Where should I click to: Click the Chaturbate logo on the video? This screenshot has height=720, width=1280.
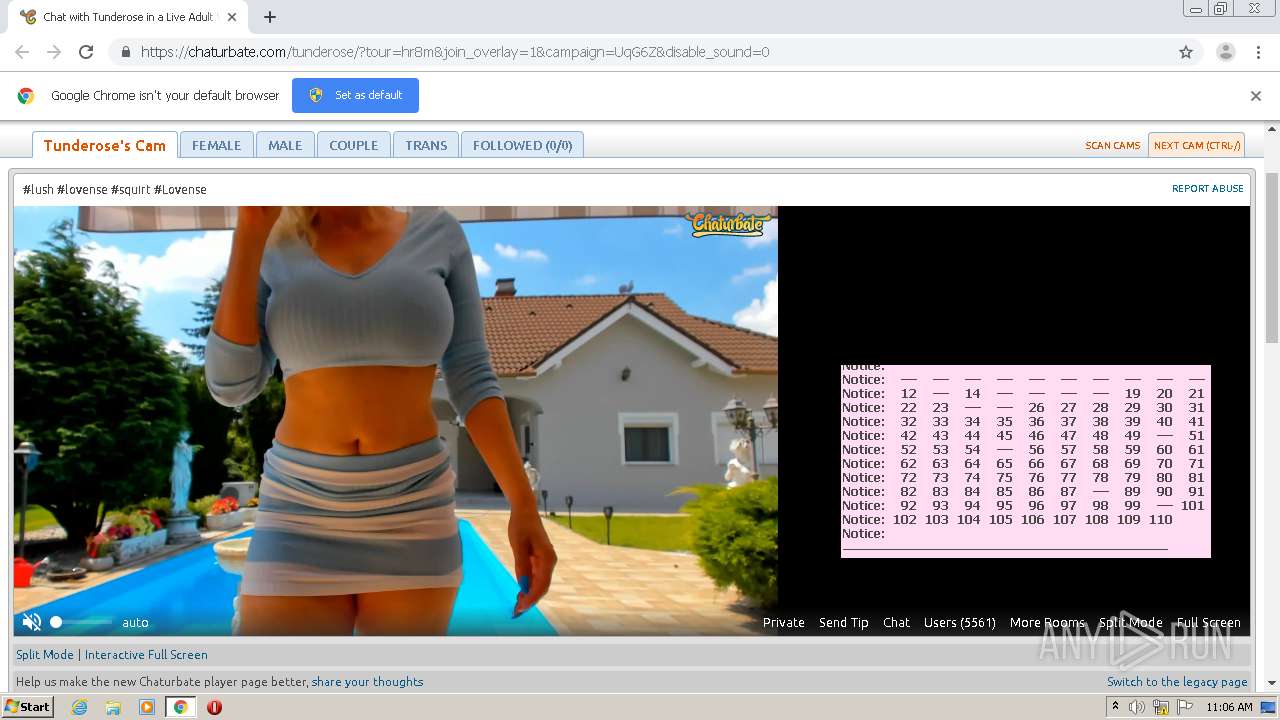click(x=728, y=223)
